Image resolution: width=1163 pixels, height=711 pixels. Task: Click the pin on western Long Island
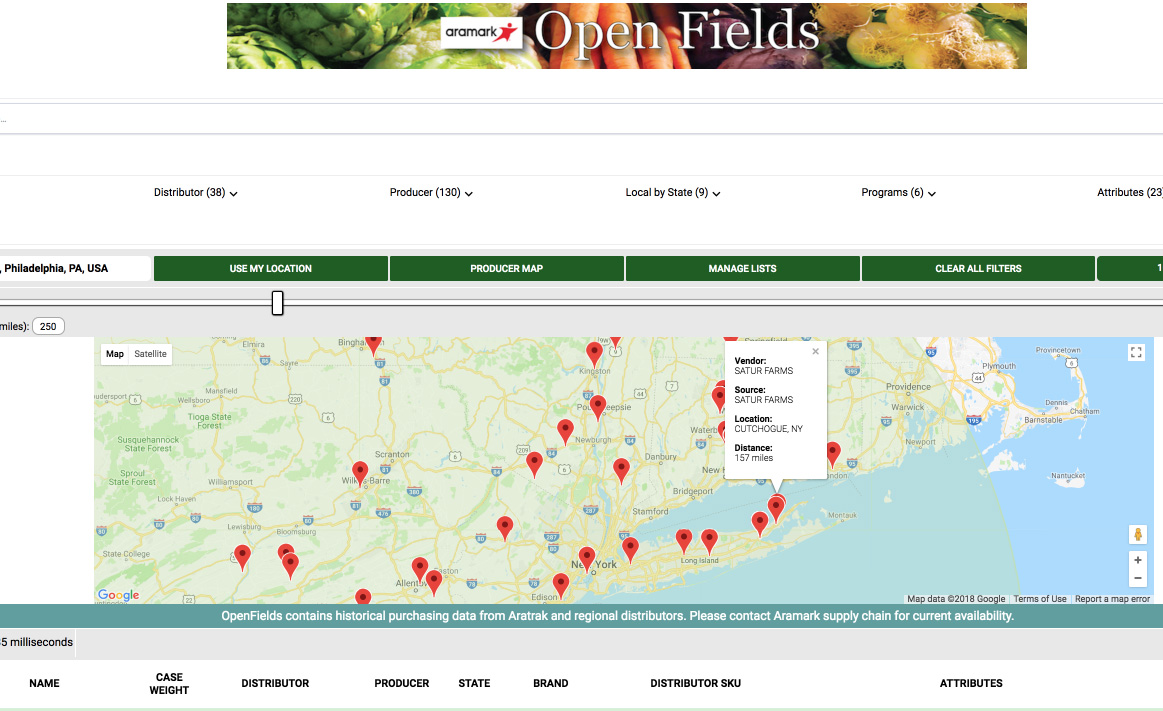630,550
